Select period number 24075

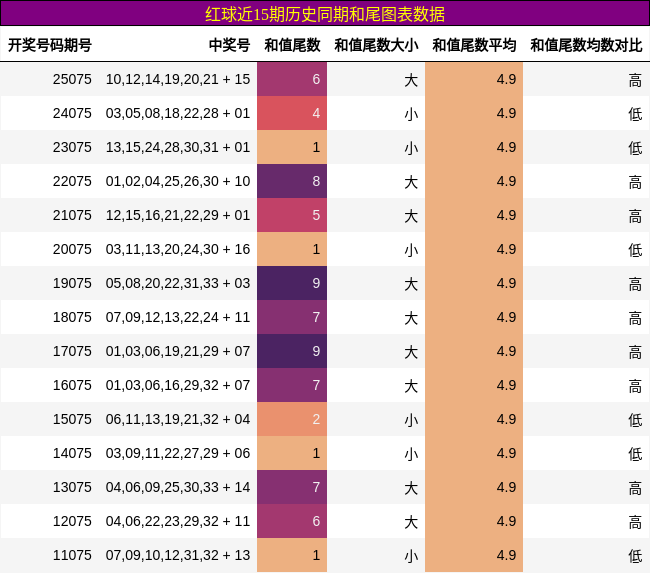pyautogui.click(x=72, y=113)
